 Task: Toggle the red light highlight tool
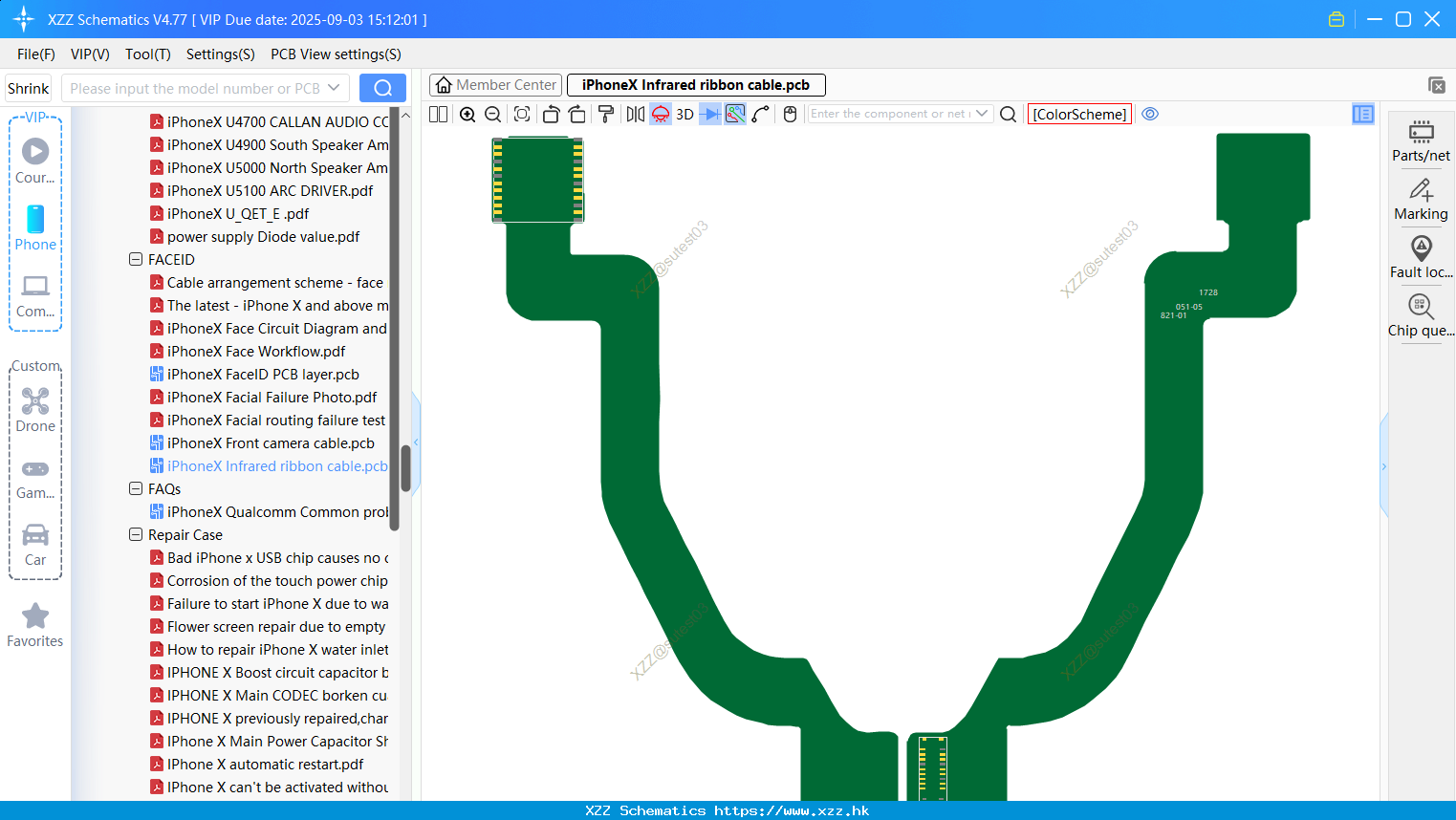(x=661, y=114)
